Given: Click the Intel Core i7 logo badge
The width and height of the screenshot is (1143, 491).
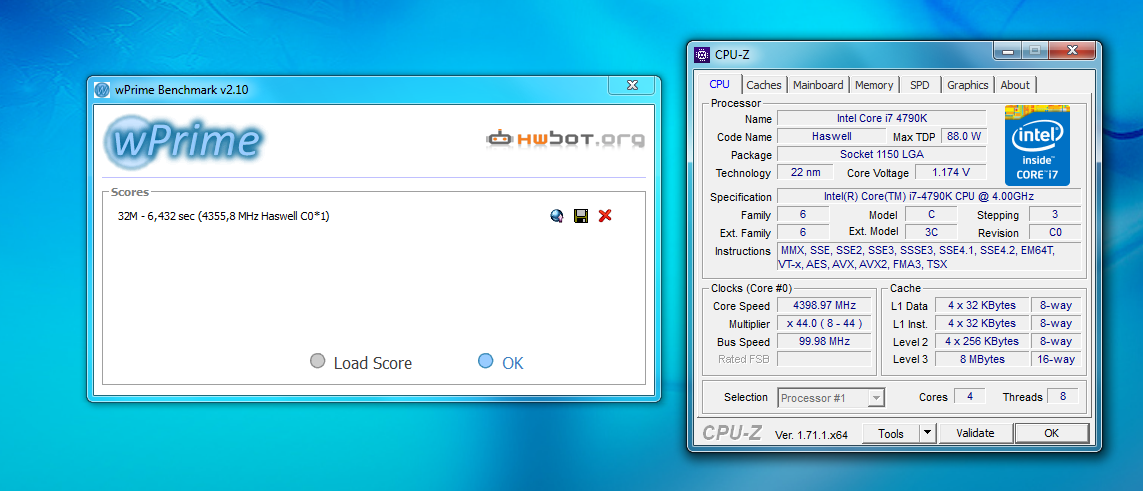Looking at the screenshot, I should click(x=1037, y=144).
